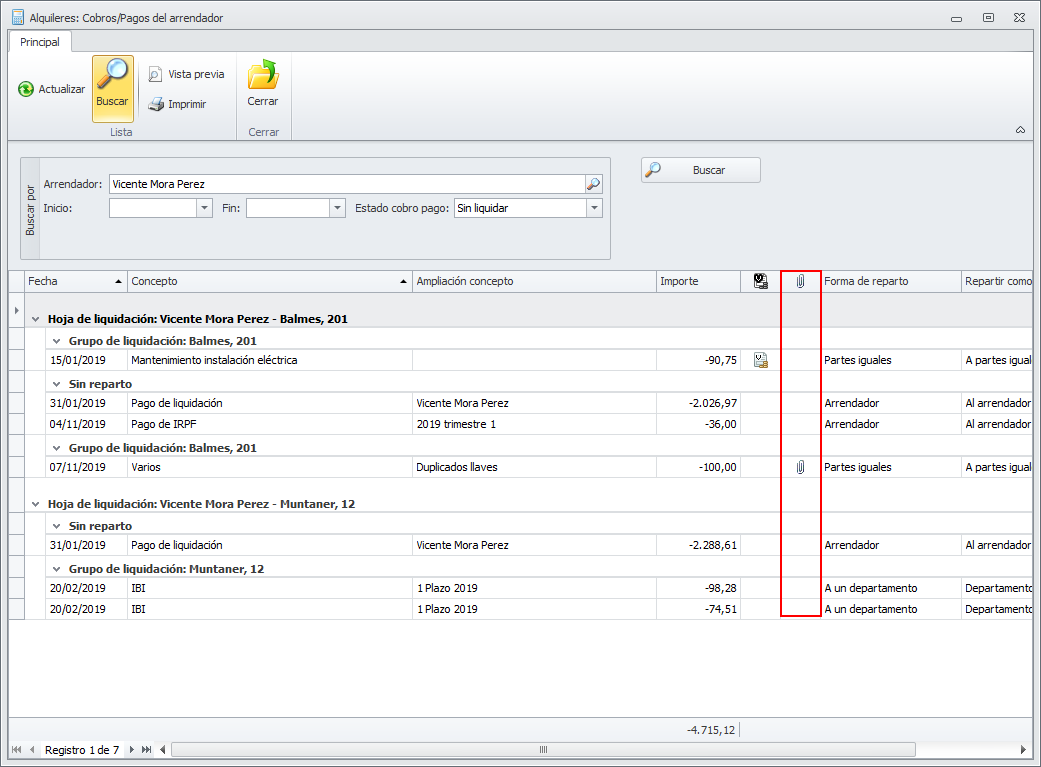Click the Arrendador lookup magnifier icon
The image size is (1041, 767).
click(x=593, y=184)
